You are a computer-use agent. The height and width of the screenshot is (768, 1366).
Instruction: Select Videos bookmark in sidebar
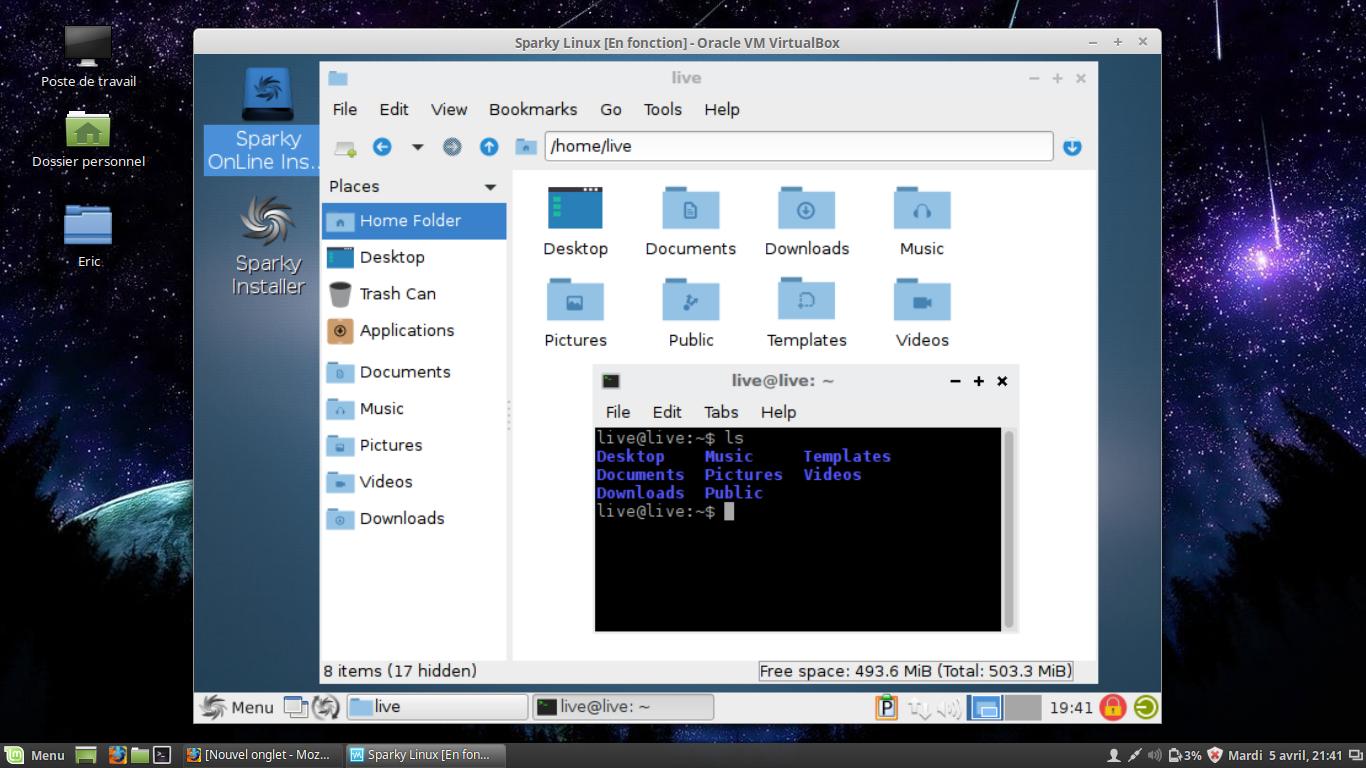414,482
